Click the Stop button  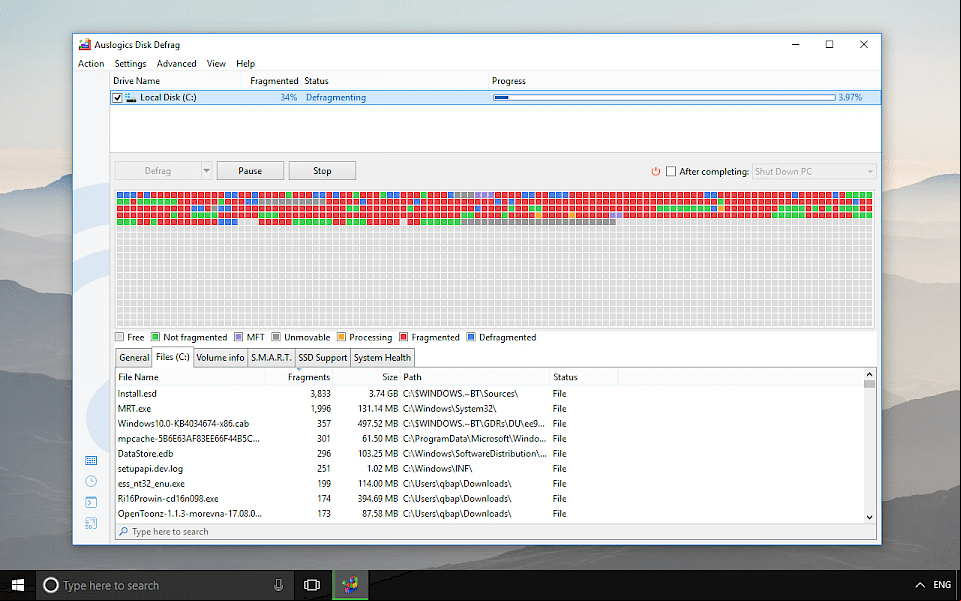tap(322, 171)
